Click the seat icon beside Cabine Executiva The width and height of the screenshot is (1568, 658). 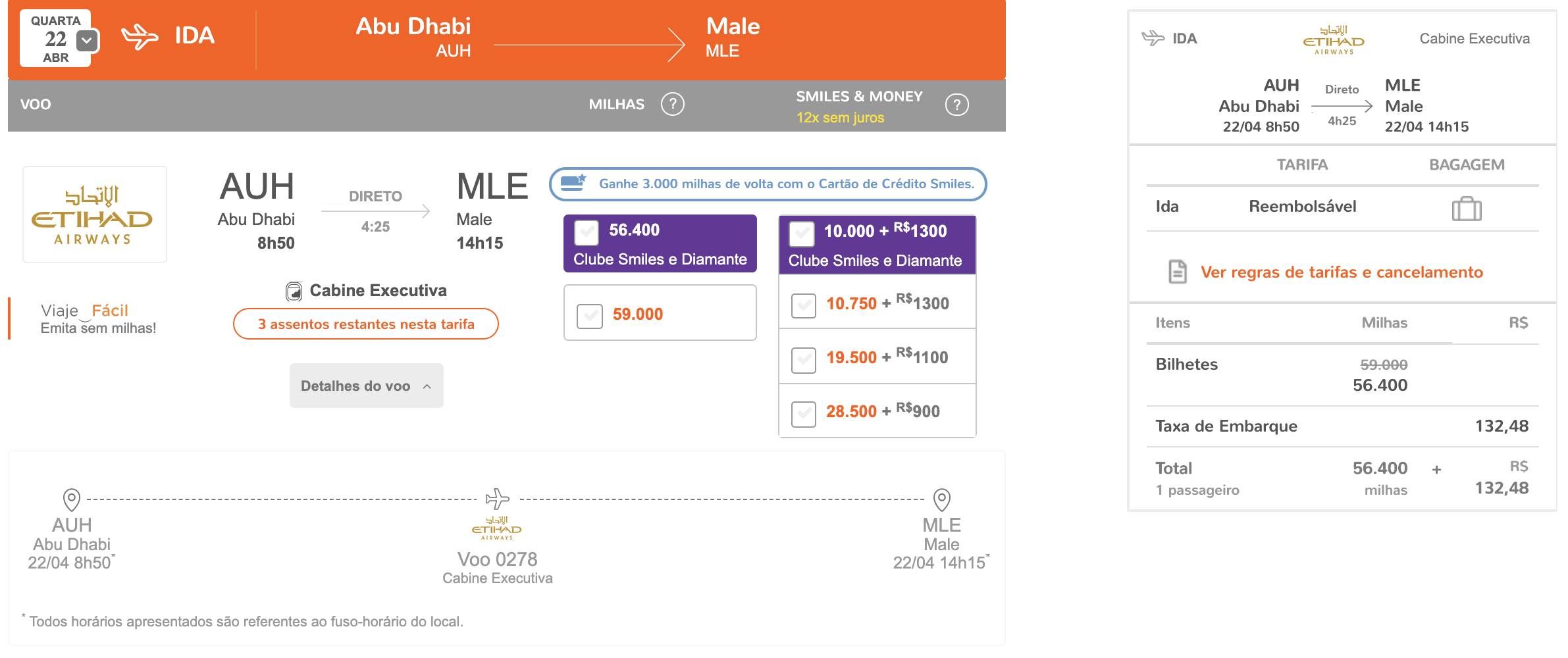click(x=294, y=291)
